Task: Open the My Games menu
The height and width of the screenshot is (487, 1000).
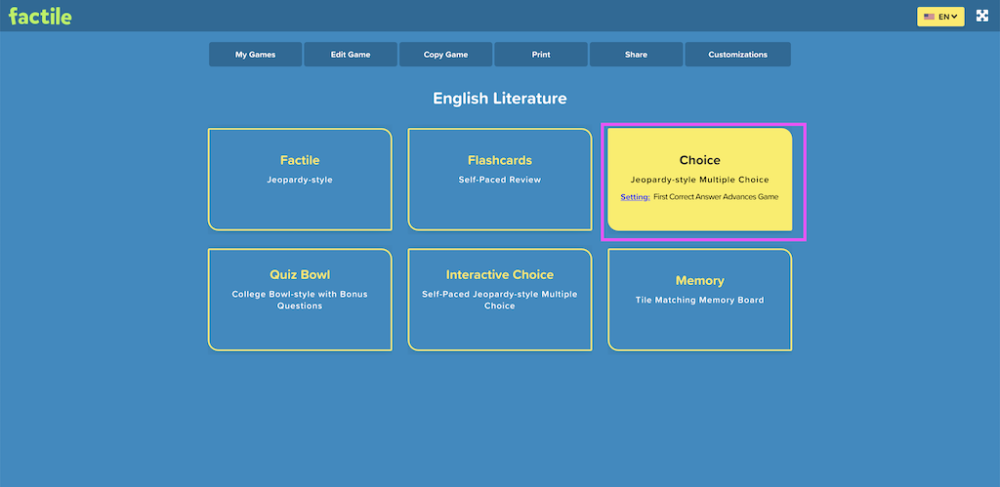Action: 255,55
